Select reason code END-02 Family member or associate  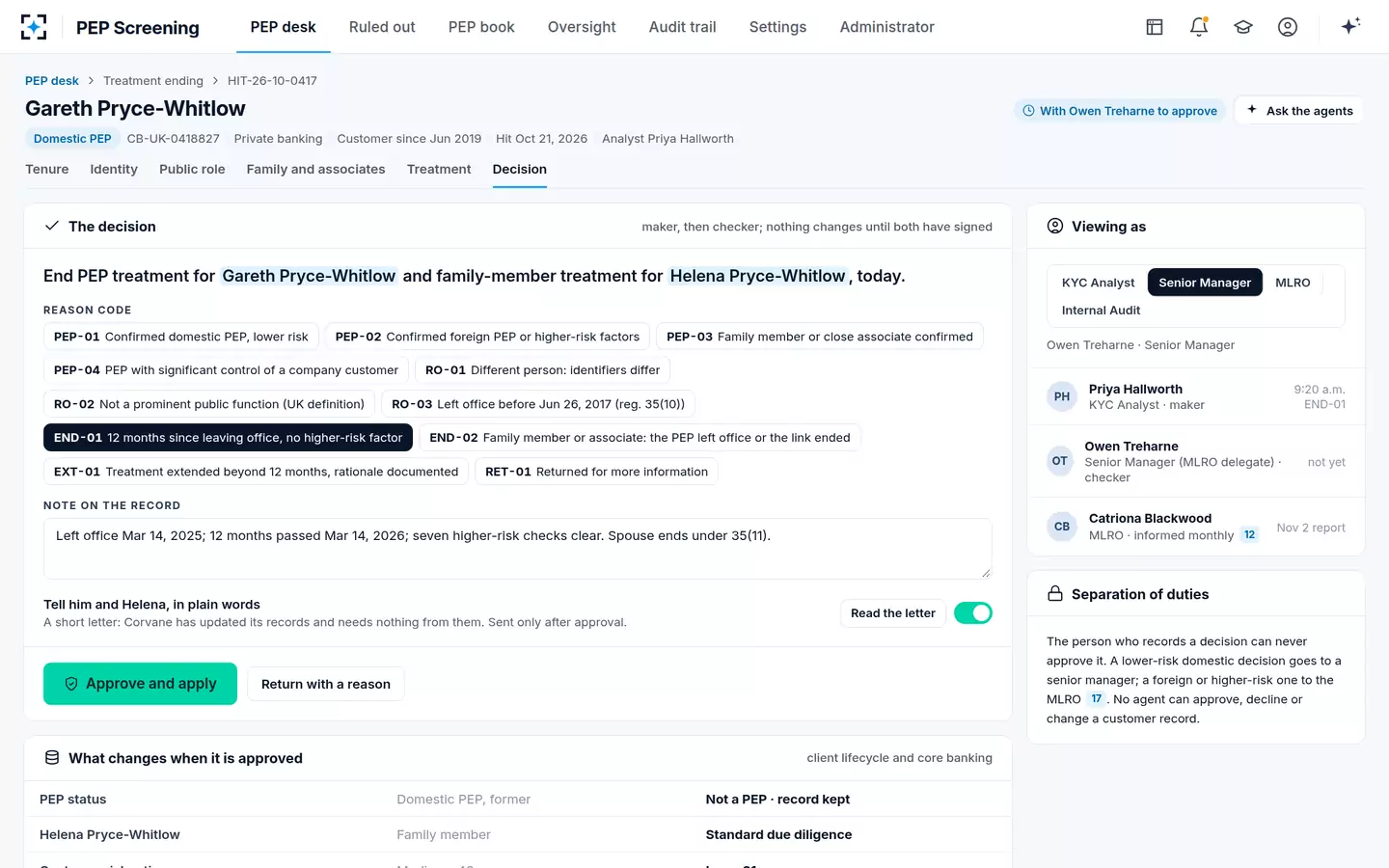[x=640, y=438]
